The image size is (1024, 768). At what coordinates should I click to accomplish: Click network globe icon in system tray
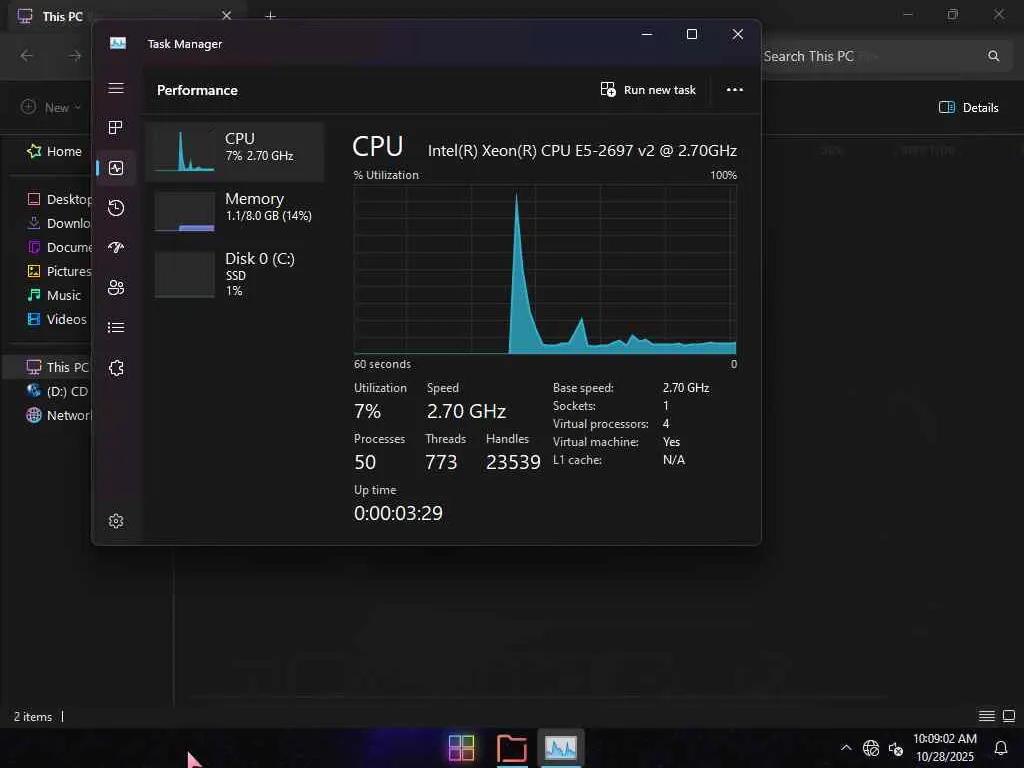[x=871, y=748]
